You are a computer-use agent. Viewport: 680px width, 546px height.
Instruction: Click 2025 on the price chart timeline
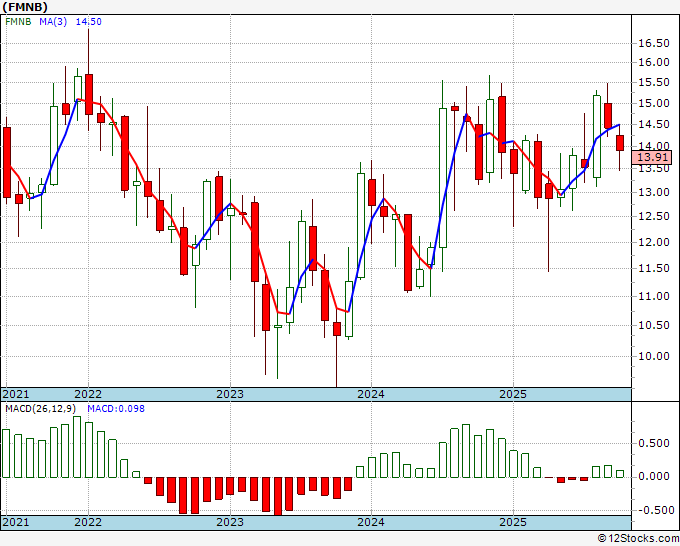click(513, 394)
